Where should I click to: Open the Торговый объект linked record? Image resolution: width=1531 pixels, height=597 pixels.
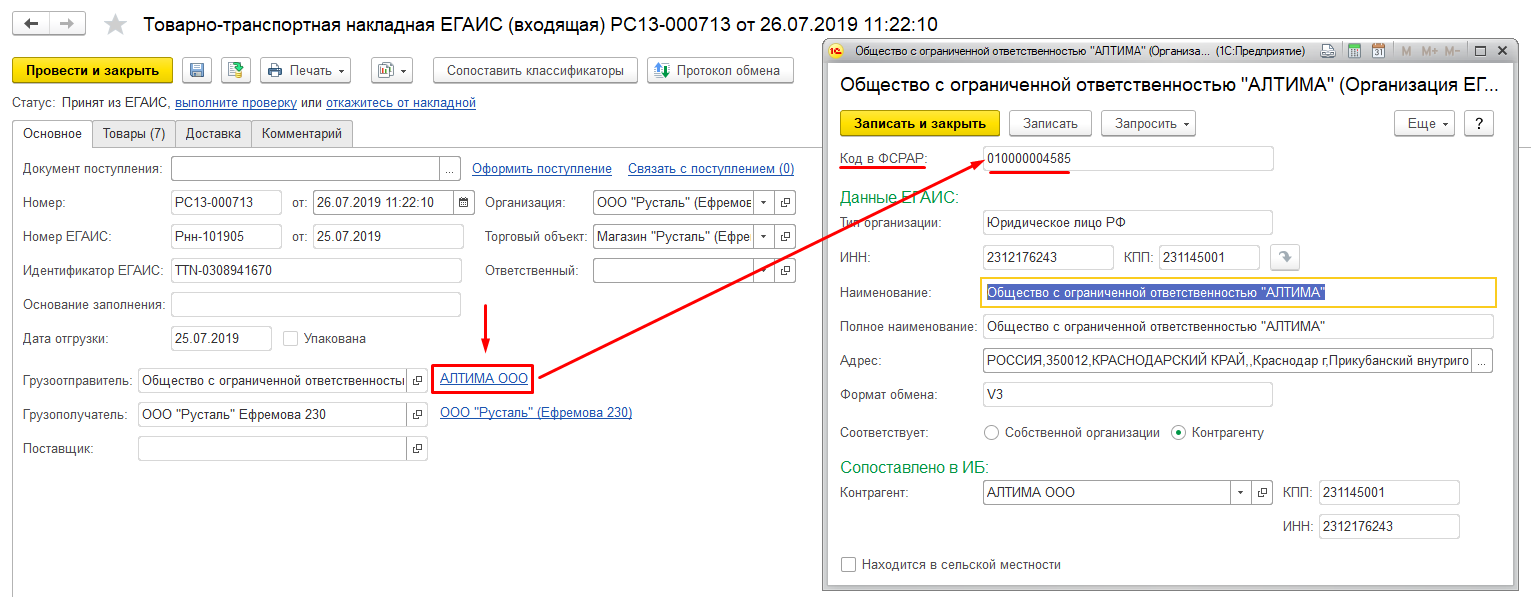coord(786,237)
